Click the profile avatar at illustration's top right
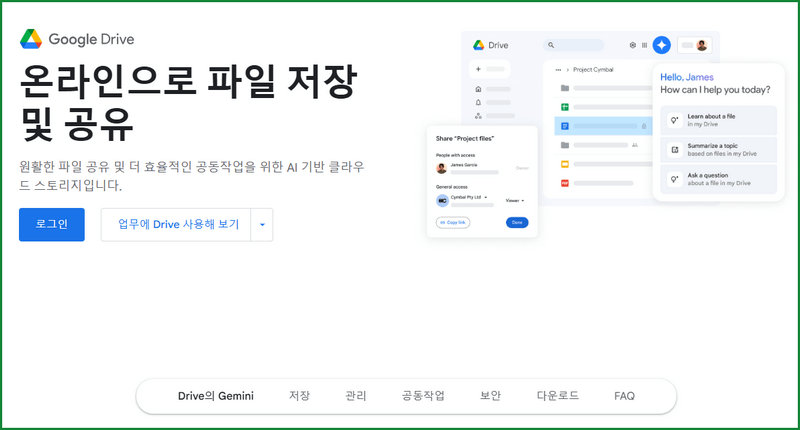 (x=702, y=45)
